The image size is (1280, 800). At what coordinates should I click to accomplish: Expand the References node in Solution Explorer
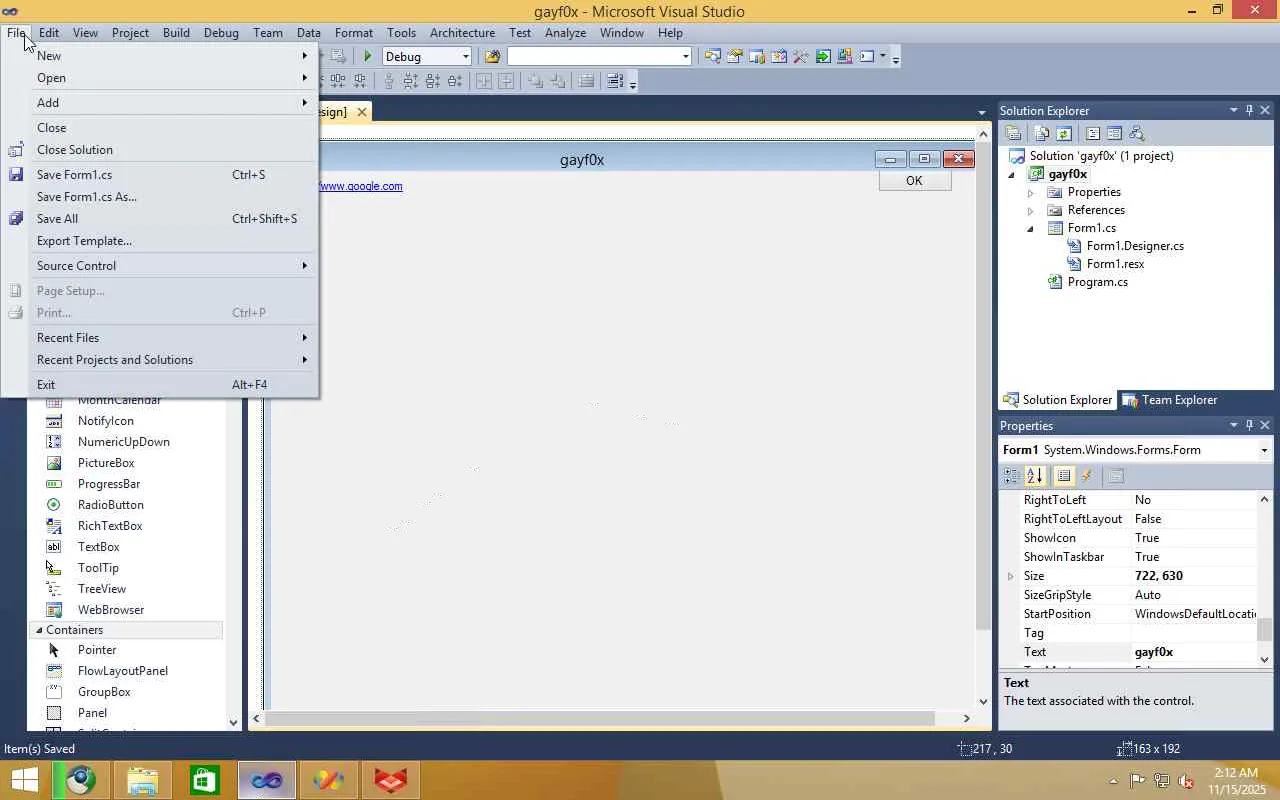pos(1031,210)
